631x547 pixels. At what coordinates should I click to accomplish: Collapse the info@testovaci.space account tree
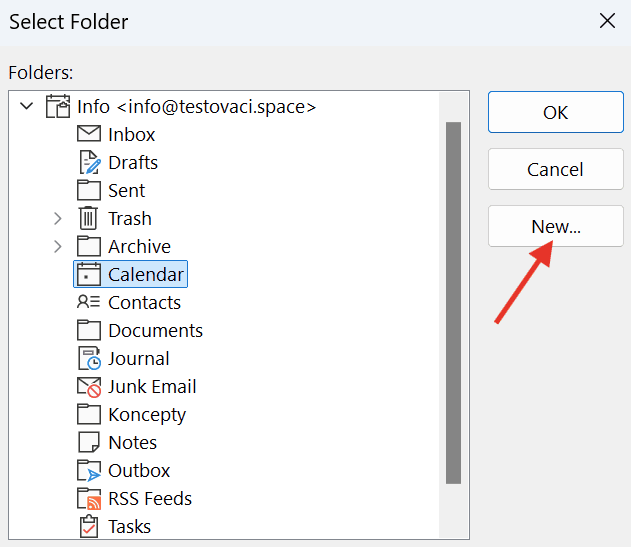[x=27, y=106]
